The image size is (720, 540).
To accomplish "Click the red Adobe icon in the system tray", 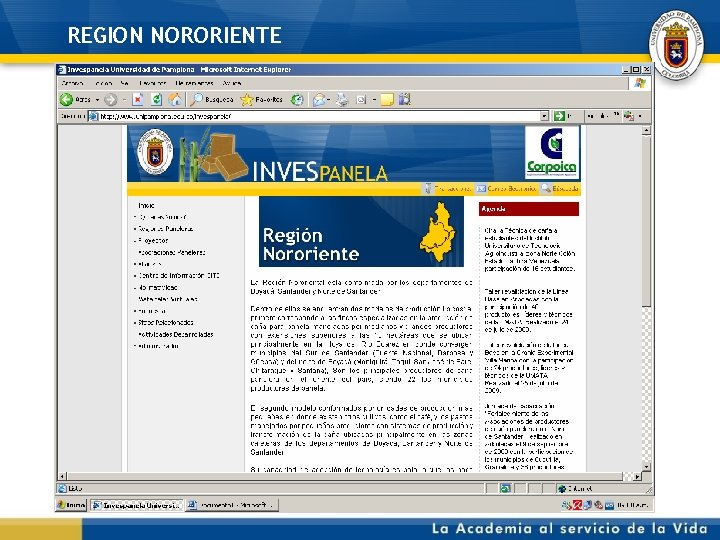I will pyautogui.click(x=577, y=505).
